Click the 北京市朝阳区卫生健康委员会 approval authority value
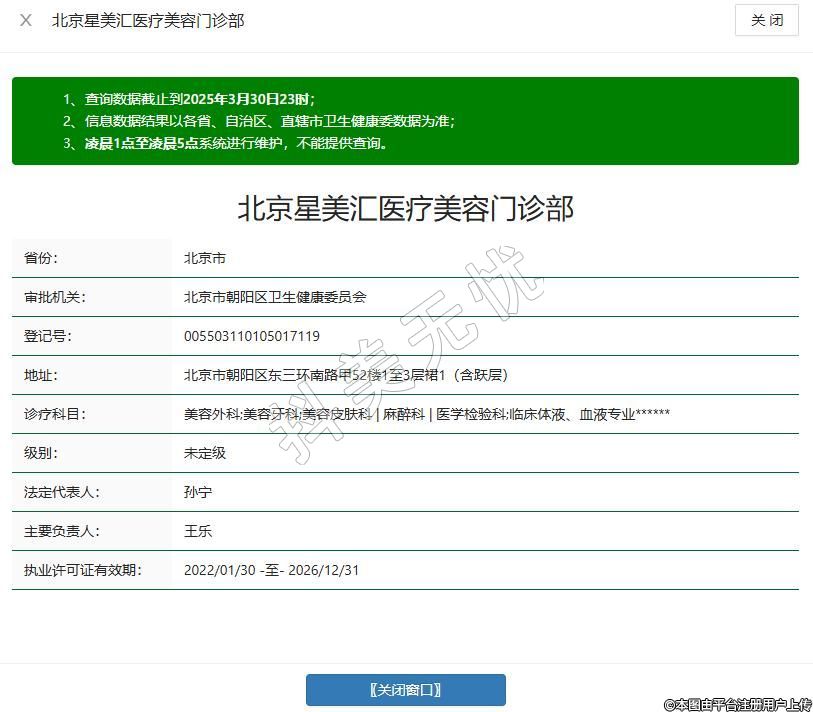The height and width of the screenshot is (712, 813). tap(275, 297)
